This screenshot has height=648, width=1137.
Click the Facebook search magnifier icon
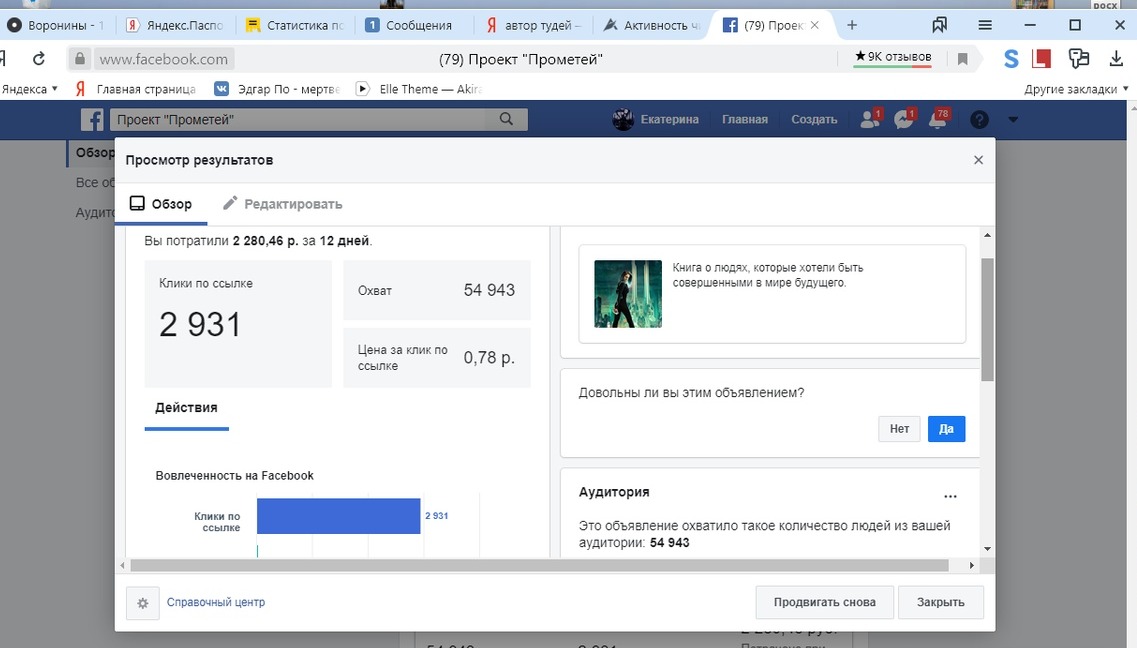pyautogui.click(x=506, y=119)
